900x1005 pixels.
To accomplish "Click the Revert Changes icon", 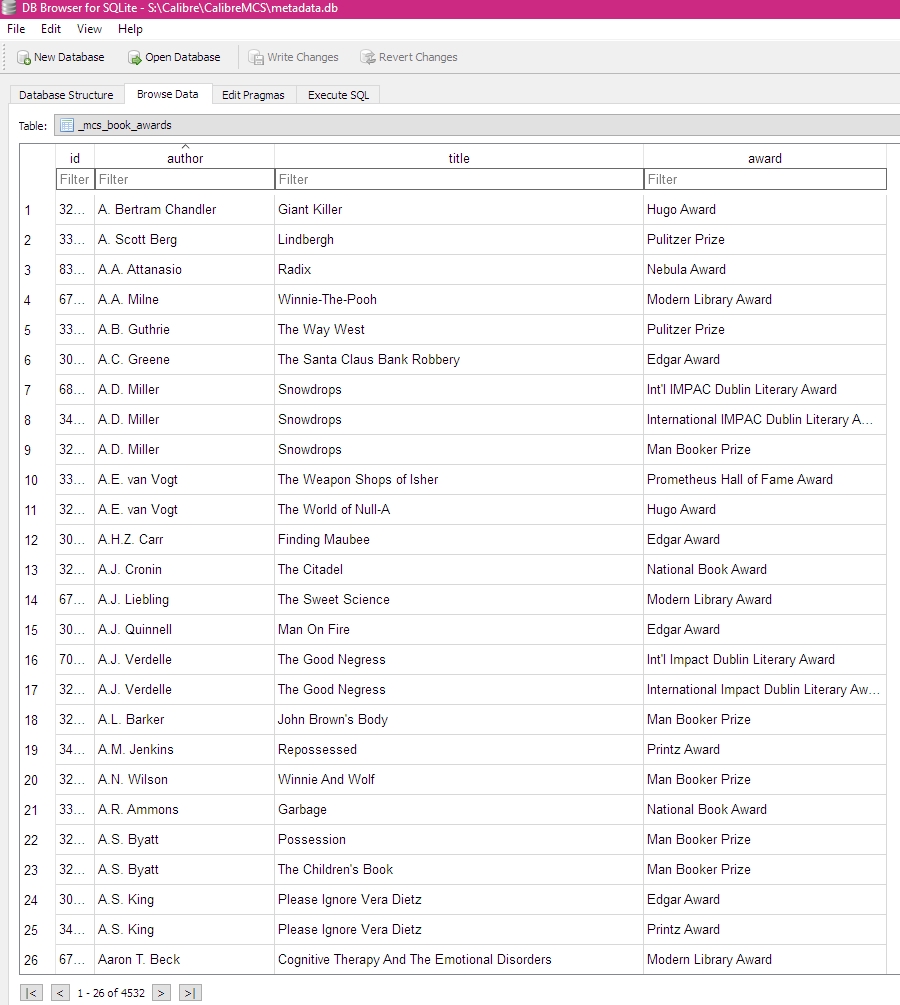I will pyautogui.click(x=368, y=58).
